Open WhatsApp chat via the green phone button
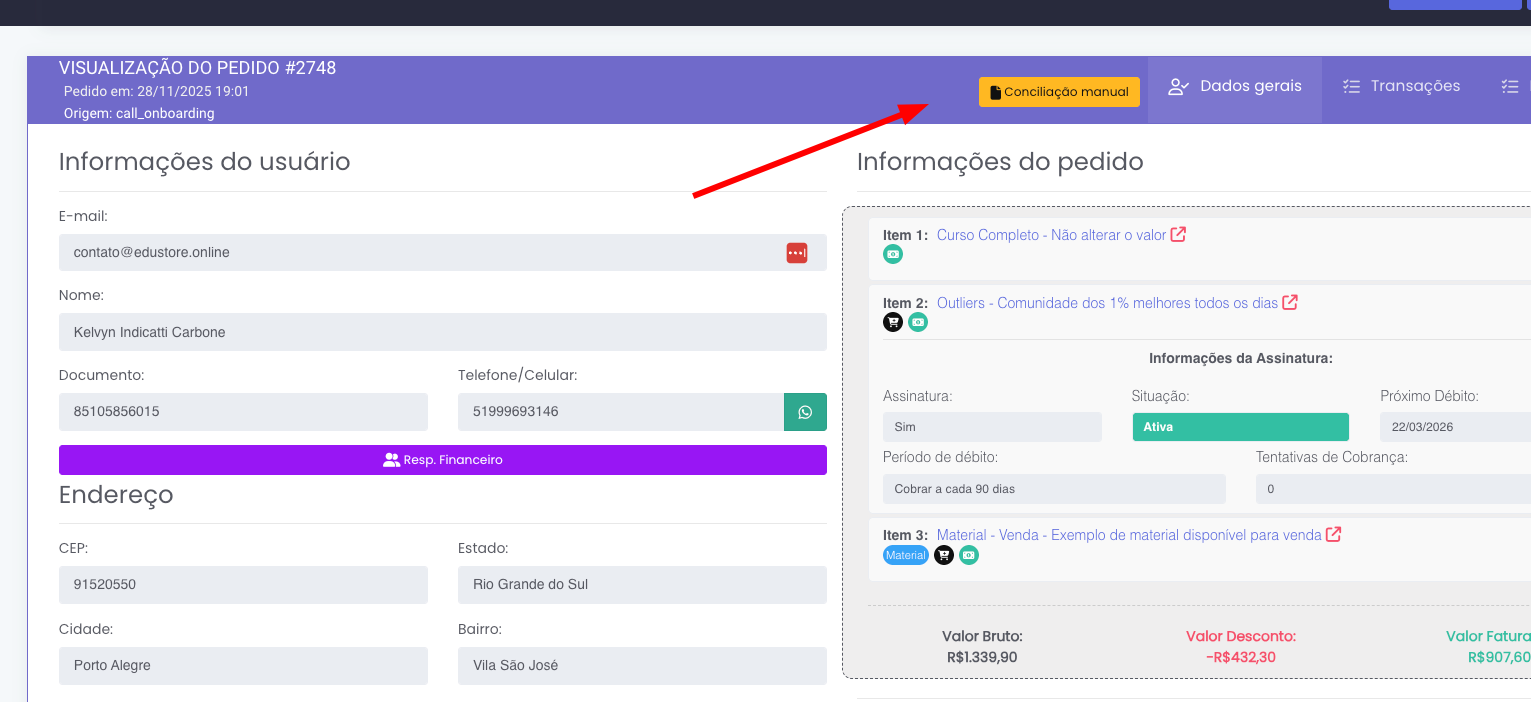1531x702 pixels. tap(805, 412)
